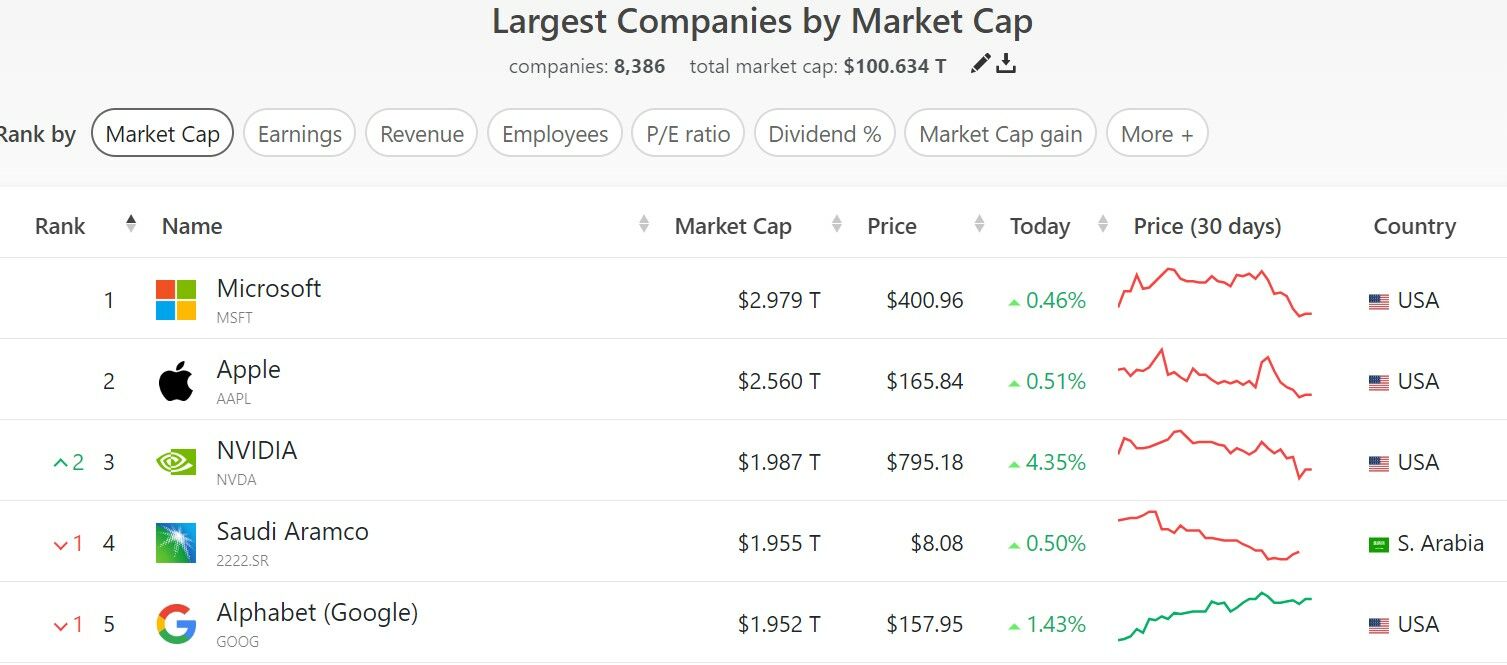Rank companies by Revenue
Viewport: 1507px width, 665px height.
421,134
